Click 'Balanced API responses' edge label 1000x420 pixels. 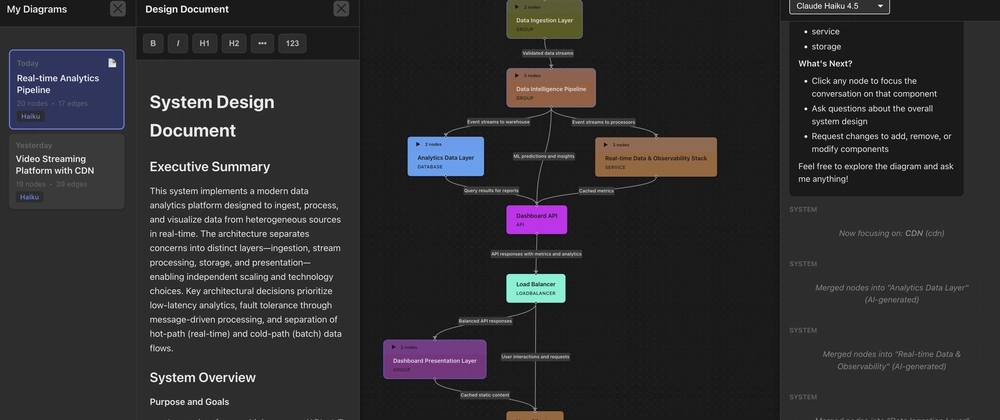tap(485, 321)
